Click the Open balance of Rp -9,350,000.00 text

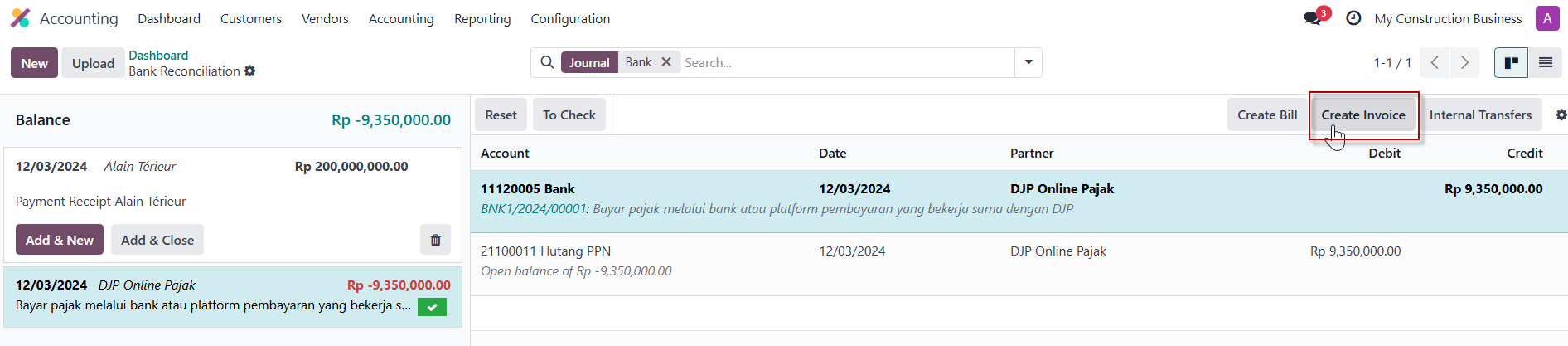pos(576,271)
